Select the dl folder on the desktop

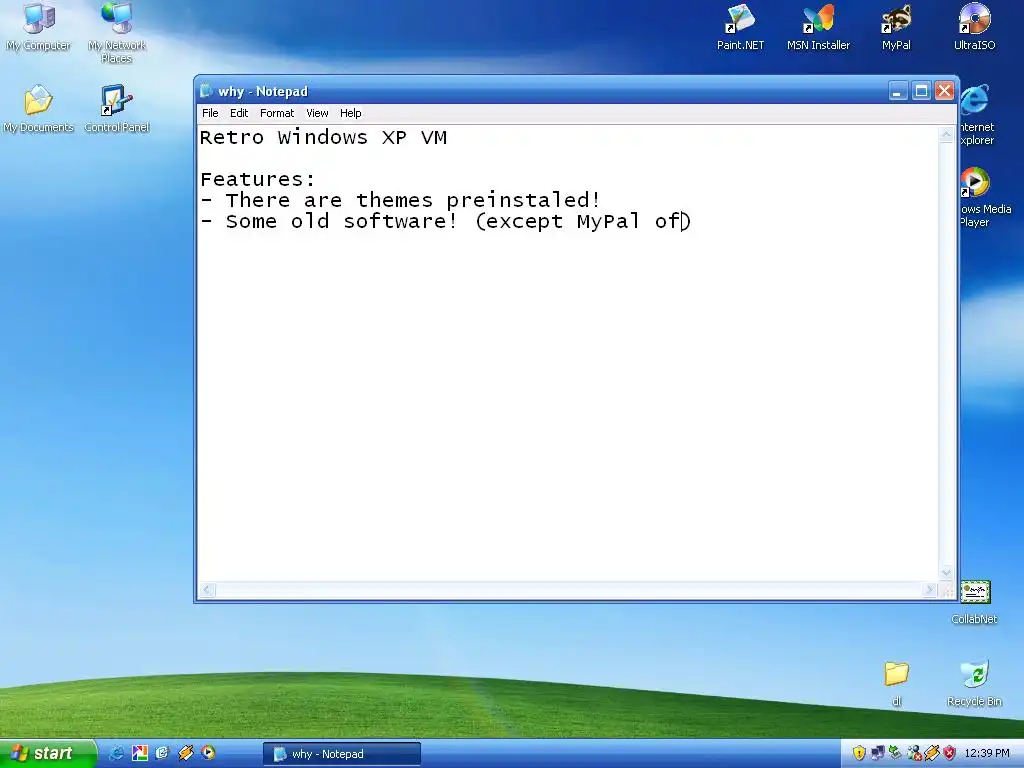(896, 683)
